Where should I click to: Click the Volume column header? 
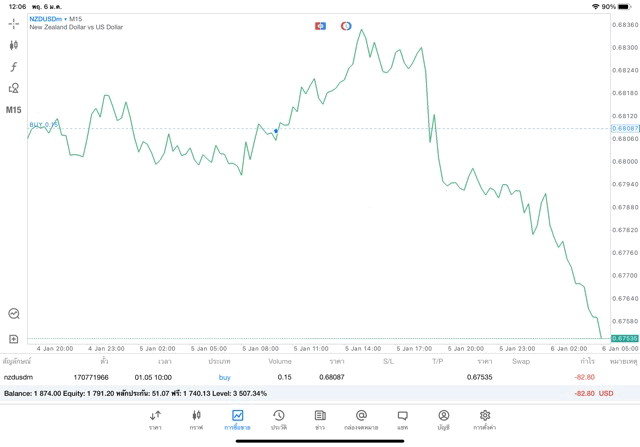tap(280, 361)
